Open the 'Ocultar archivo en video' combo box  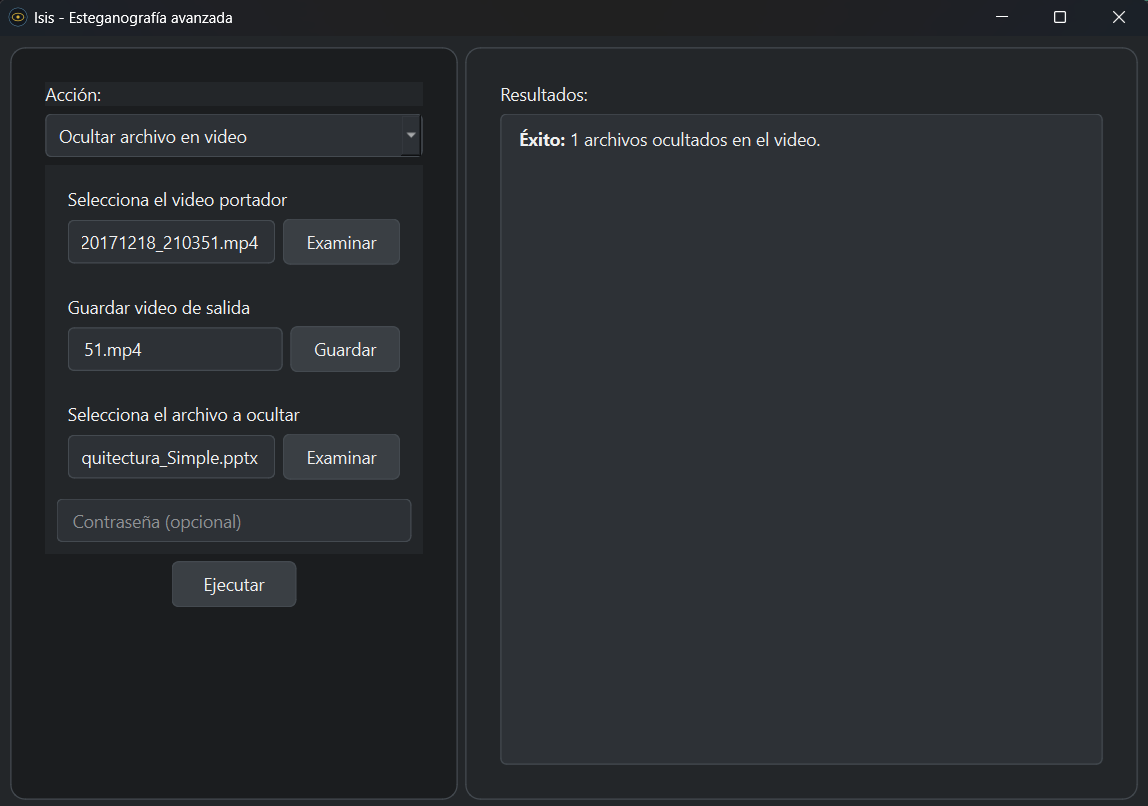tap(222, 137)
